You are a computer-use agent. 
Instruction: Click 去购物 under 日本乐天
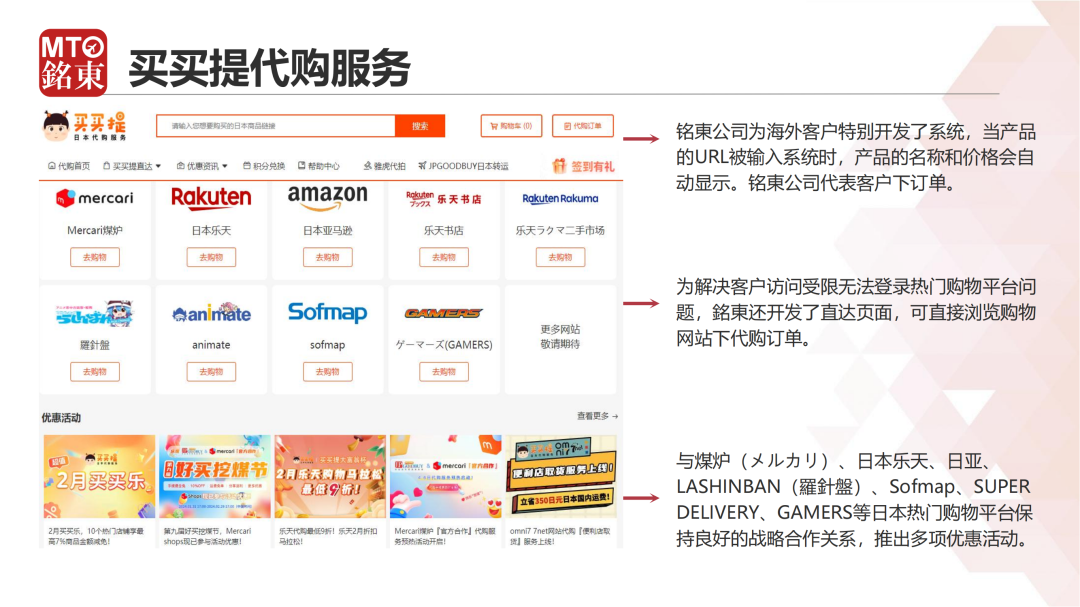pos(211,257)
